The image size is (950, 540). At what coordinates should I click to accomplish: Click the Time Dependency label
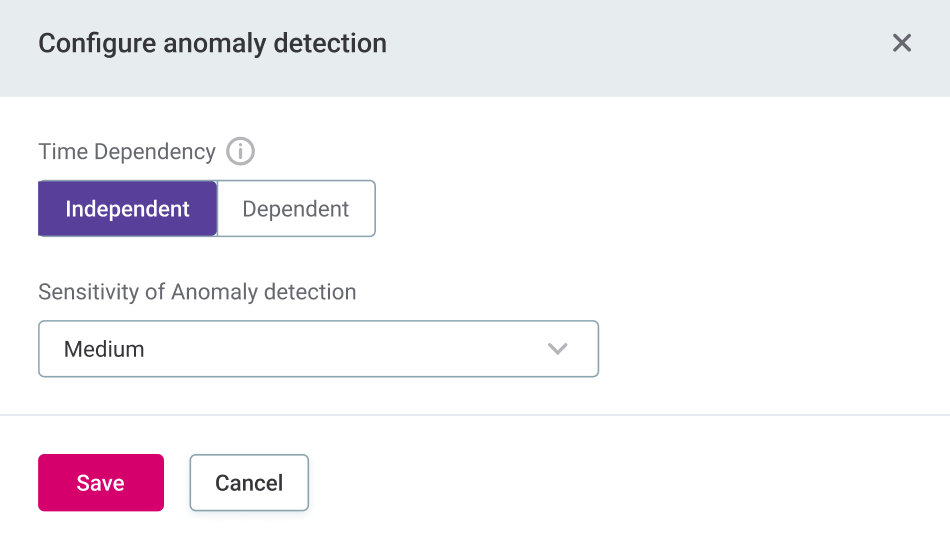tap(127, 152)
